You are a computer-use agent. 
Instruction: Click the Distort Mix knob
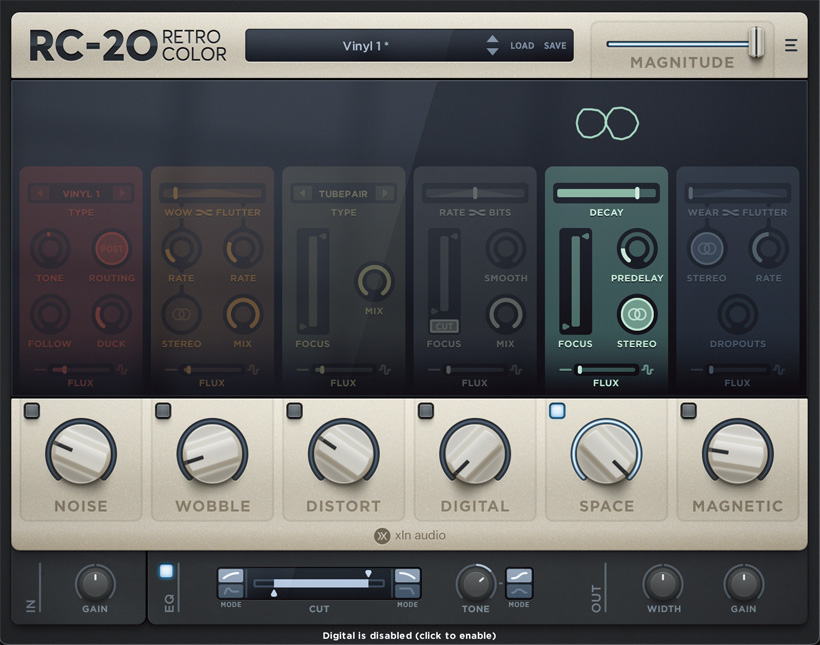(x=374, y=281)
